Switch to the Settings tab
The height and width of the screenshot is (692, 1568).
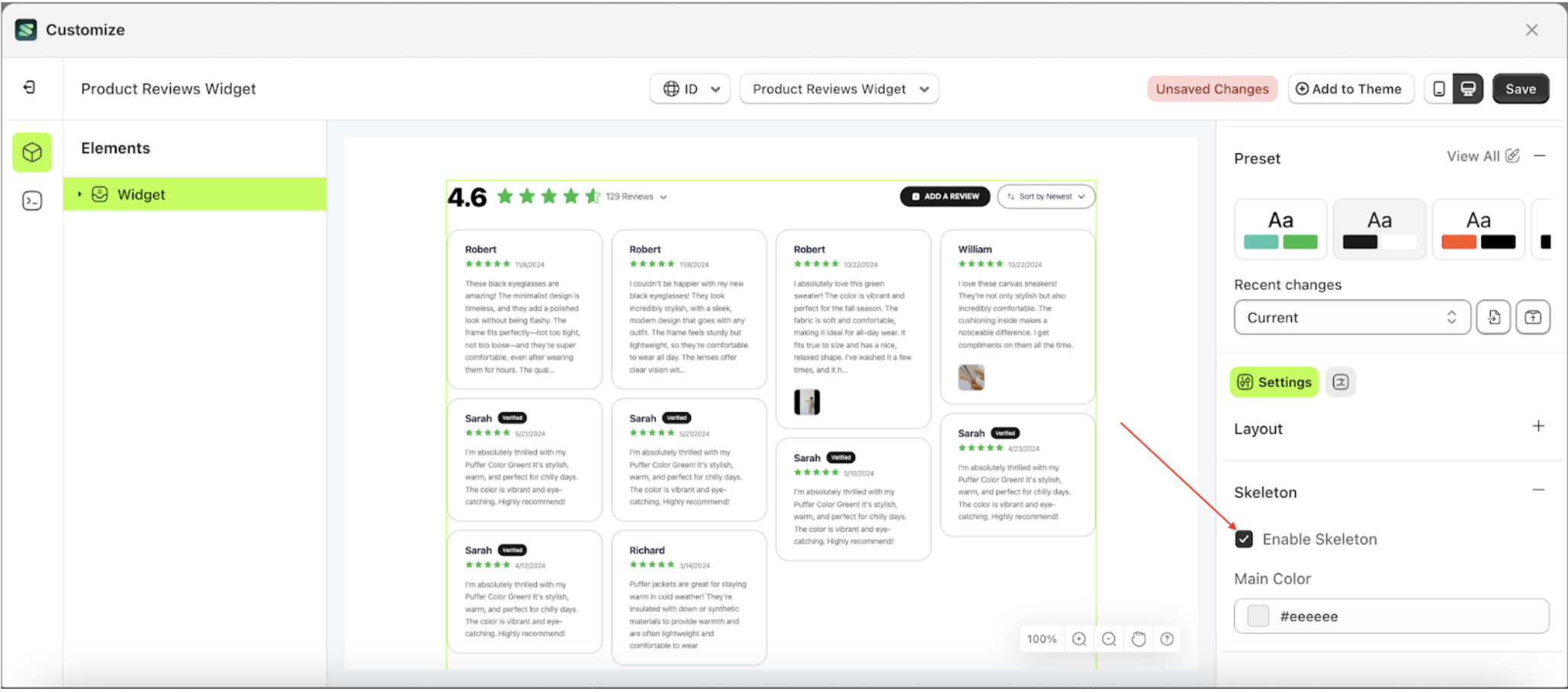(x=1274, y=382)
